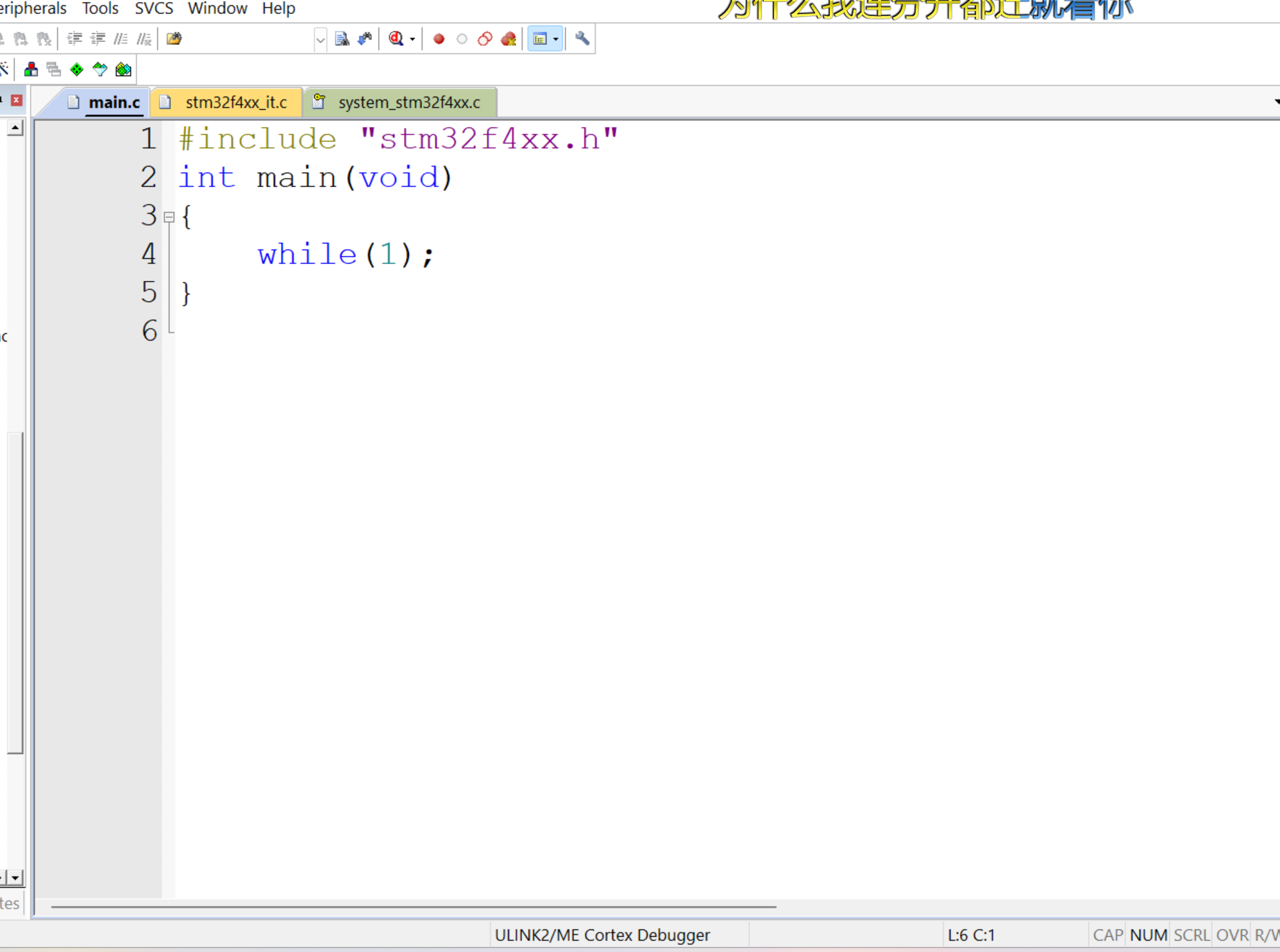Click the 'void' keyword in main
This screenshot has height=952, width=1280.
[399, 178]
